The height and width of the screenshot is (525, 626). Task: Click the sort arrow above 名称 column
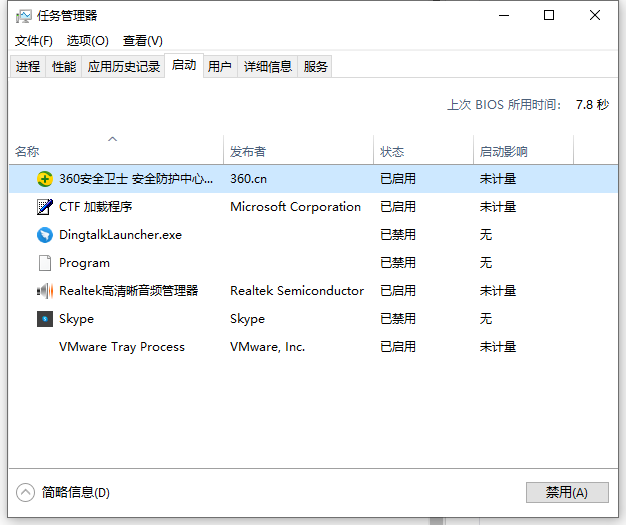[113, 139]
